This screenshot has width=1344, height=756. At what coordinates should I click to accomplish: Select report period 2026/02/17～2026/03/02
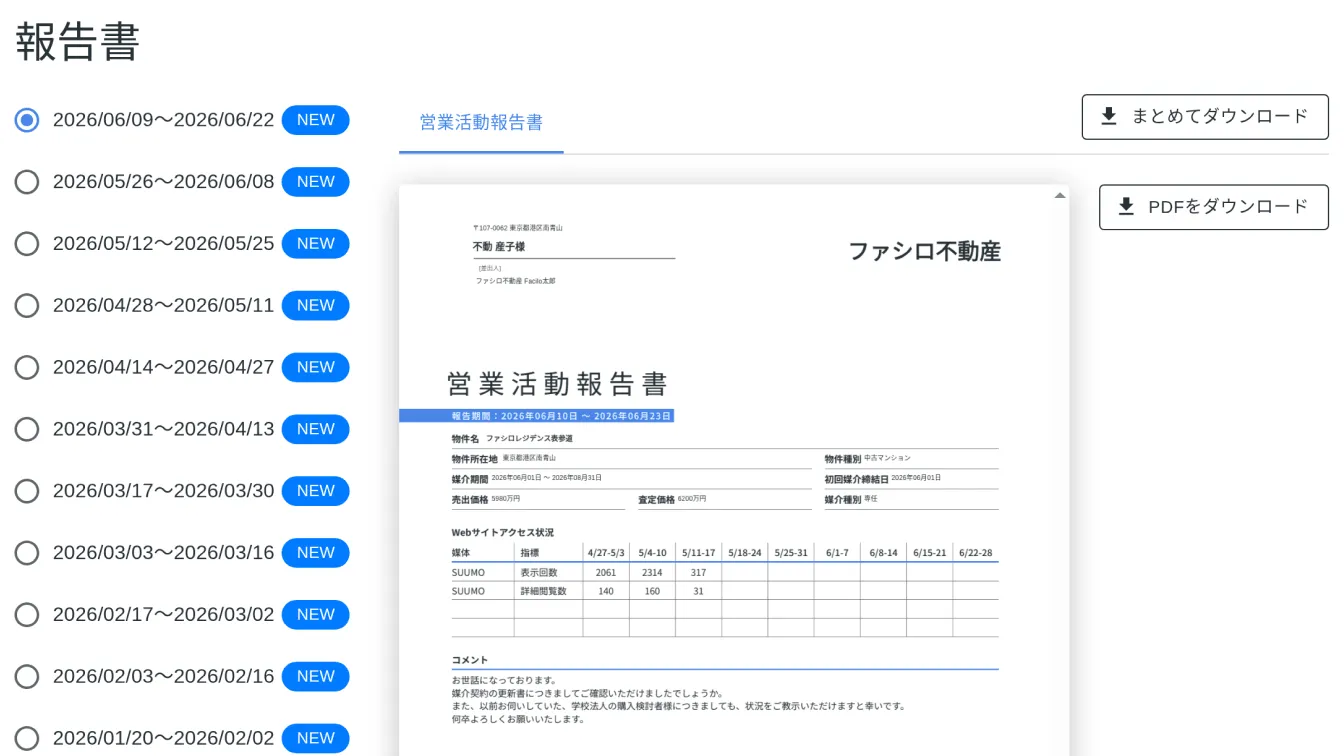point(27,614)
